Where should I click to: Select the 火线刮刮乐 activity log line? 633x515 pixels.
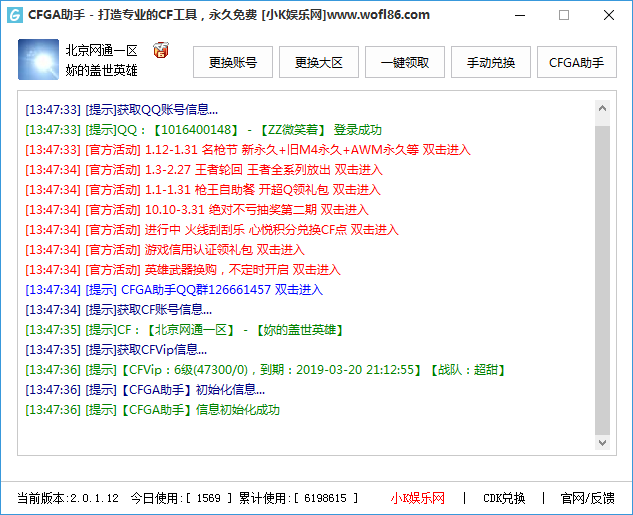(212, 230)
